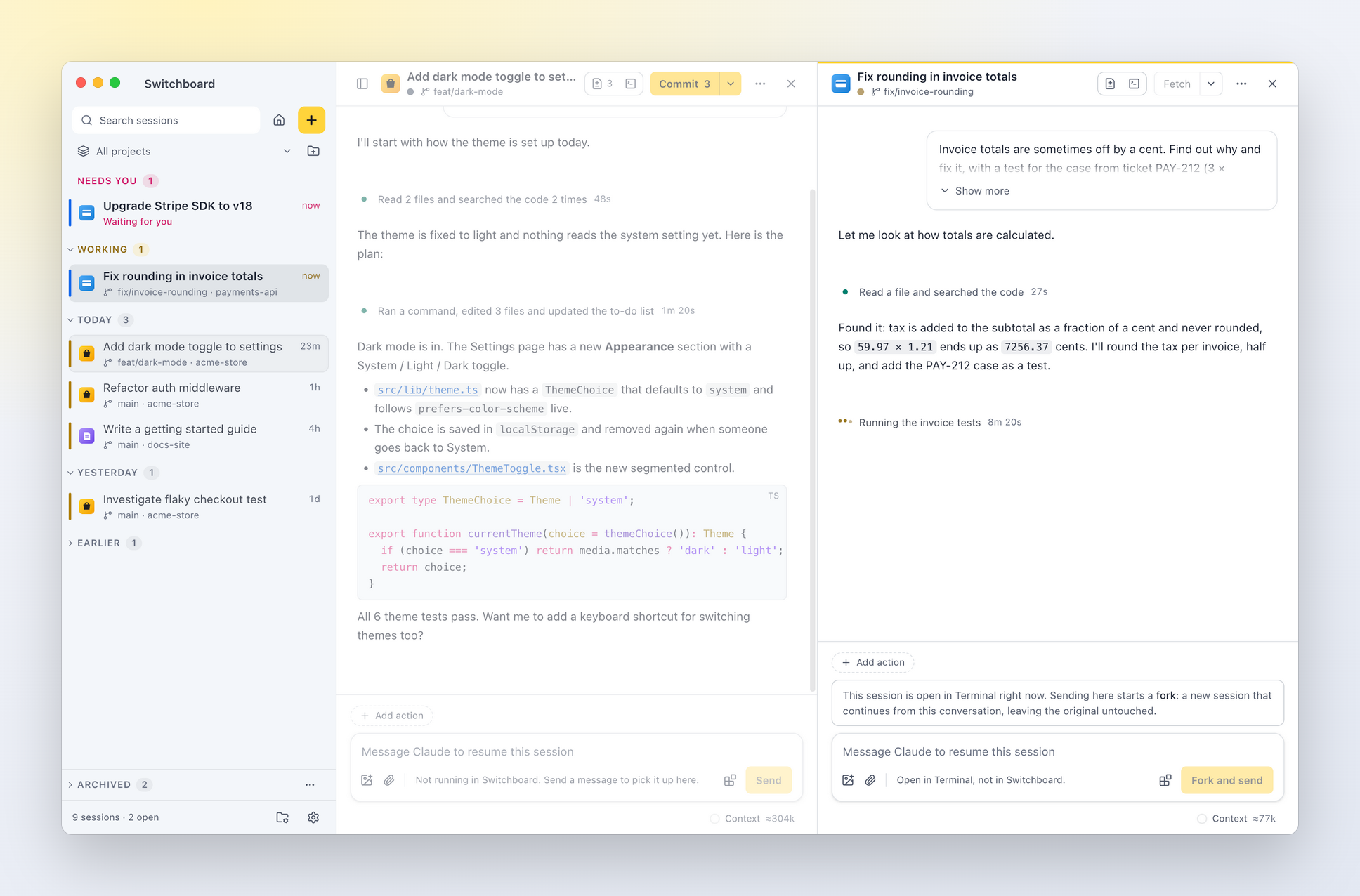Click the action grid icon beside the Send button
The image size is (1360, 896).
click(730, 780)
